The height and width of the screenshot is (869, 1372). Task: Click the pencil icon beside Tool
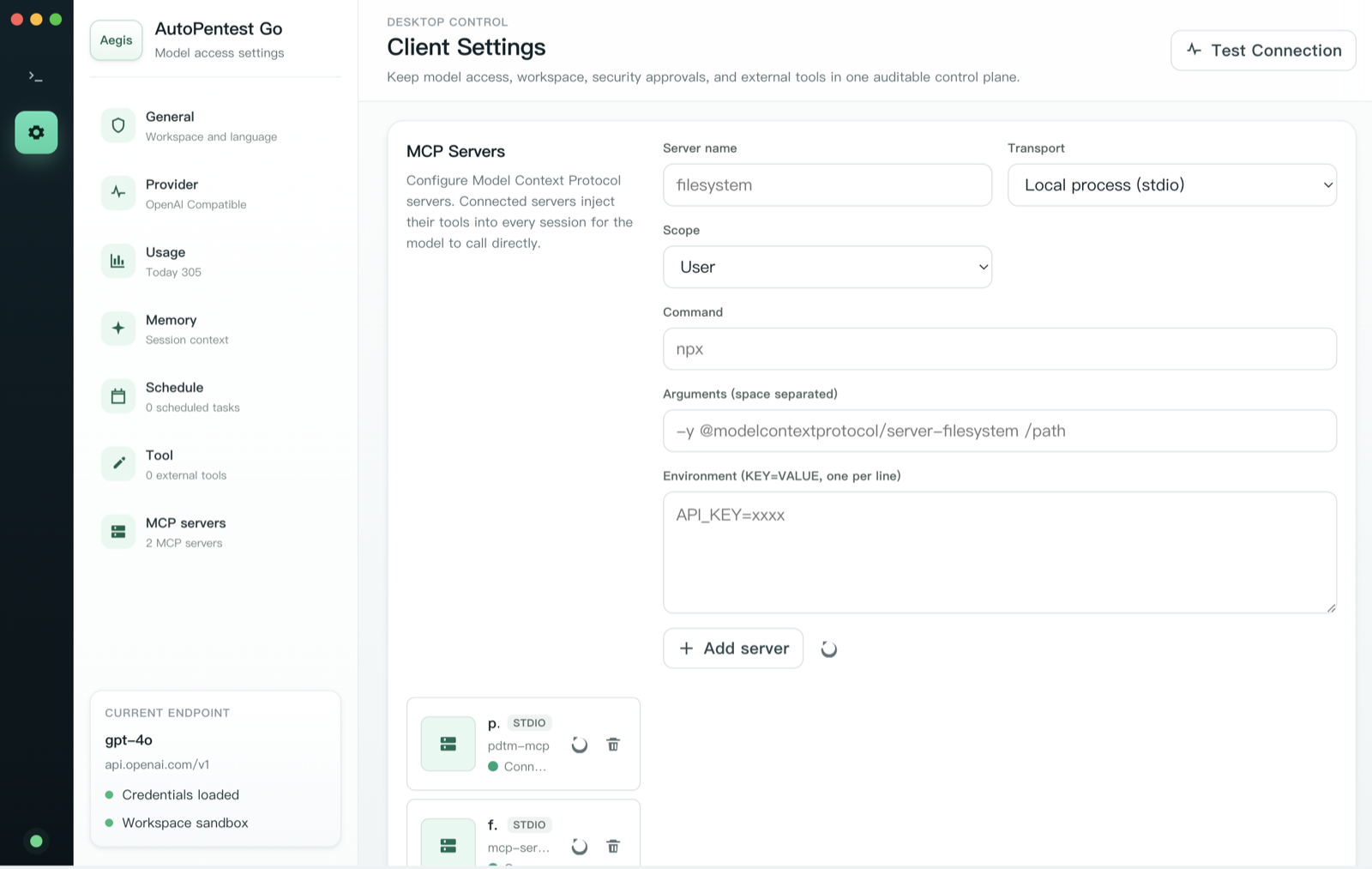click(x=118, y=464)
